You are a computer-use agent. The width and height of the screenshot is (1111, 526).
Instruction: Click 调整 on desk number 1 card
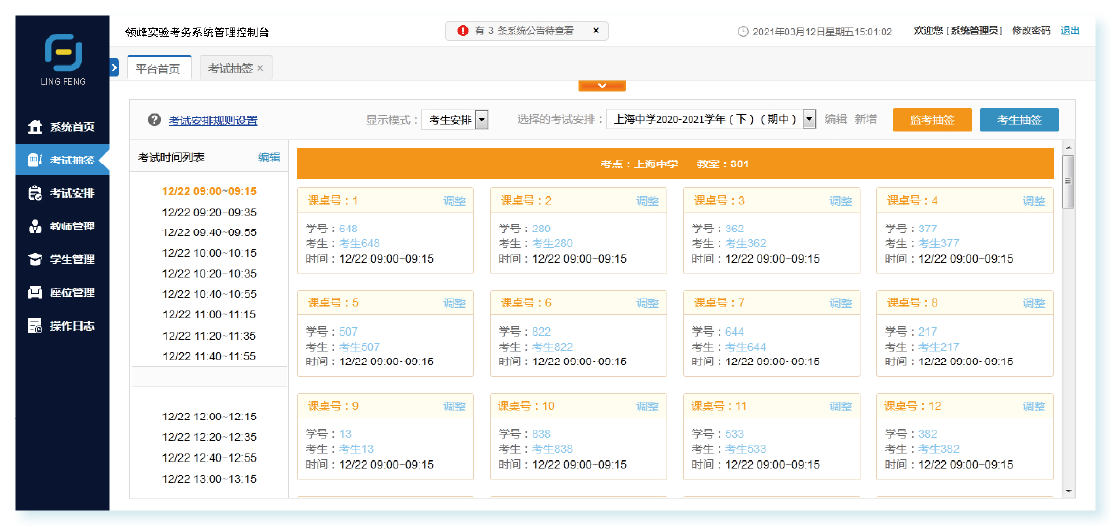point(454,201)
